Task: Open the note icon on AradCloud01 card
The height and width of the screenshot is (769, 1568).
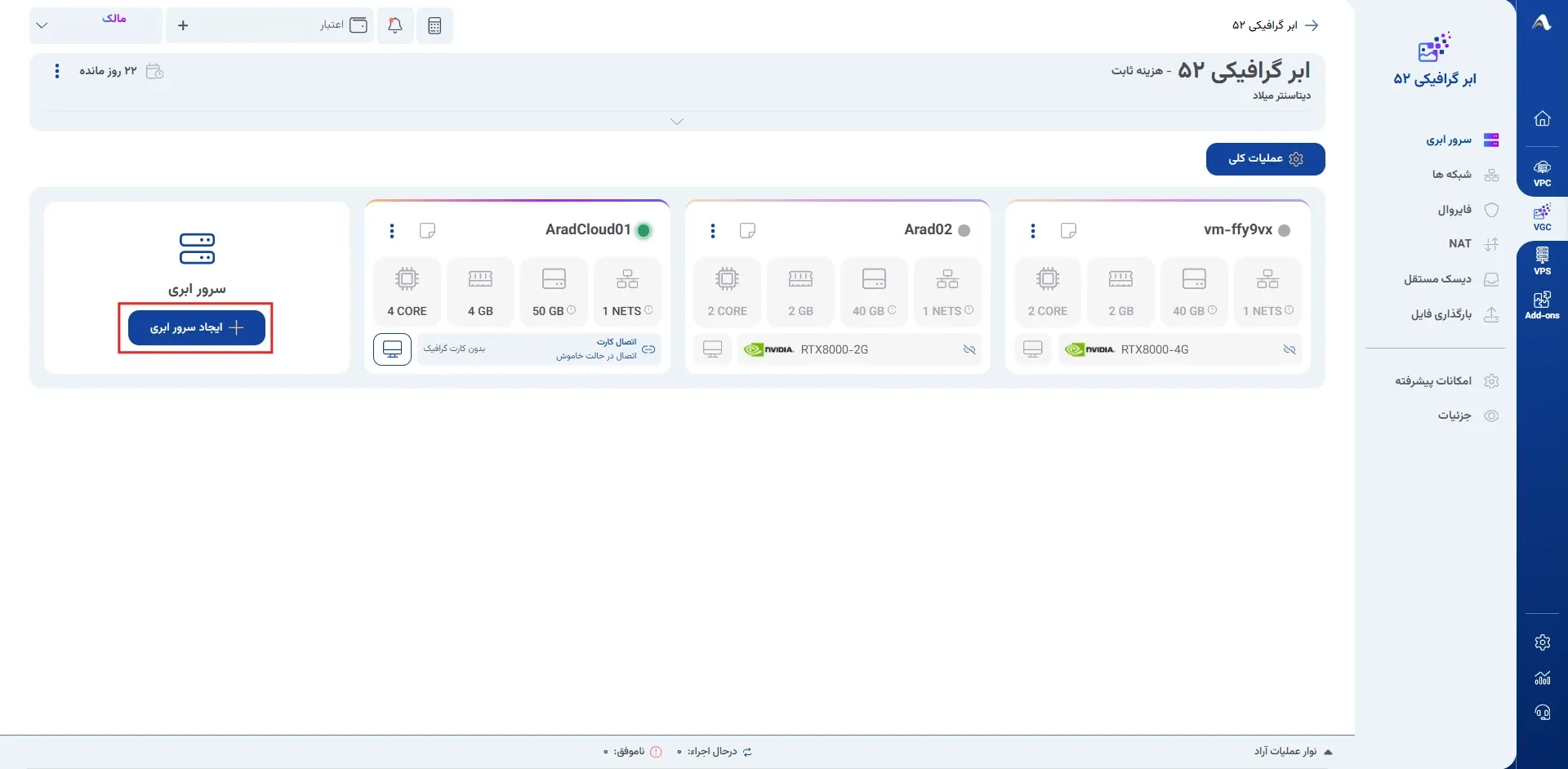Action: (427, 231)
